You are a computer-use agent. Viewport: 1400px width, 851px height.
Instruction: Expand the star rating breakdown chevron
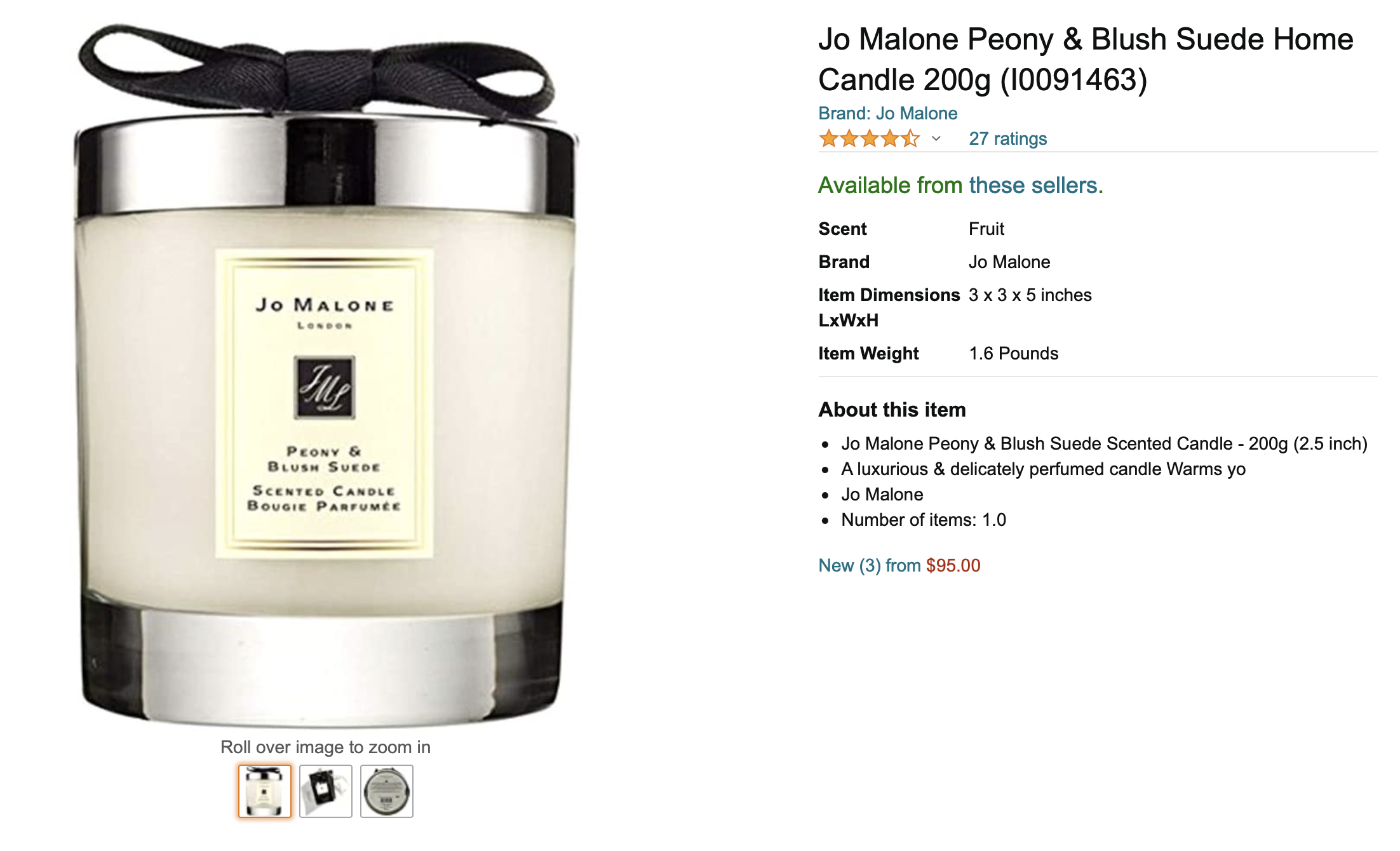point(936,138)
